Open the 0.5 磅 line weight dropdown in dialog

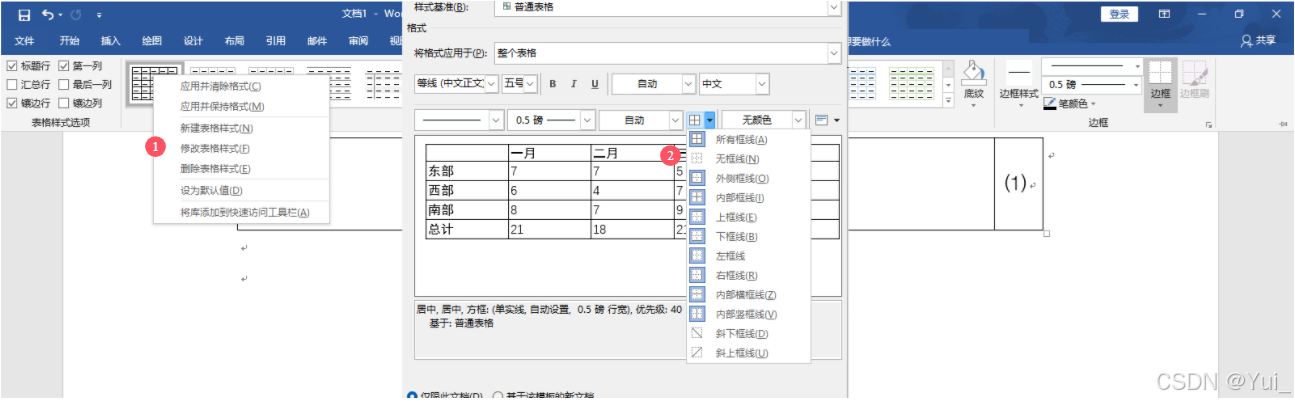[587, 120]
